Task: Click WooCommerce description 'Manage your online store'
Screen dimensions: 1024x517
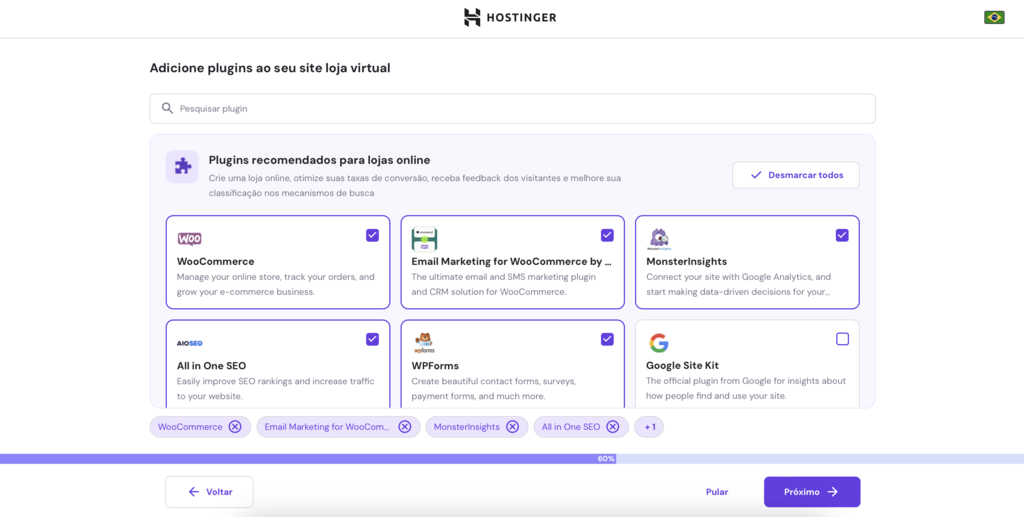Action: click(x=276, y=284)
